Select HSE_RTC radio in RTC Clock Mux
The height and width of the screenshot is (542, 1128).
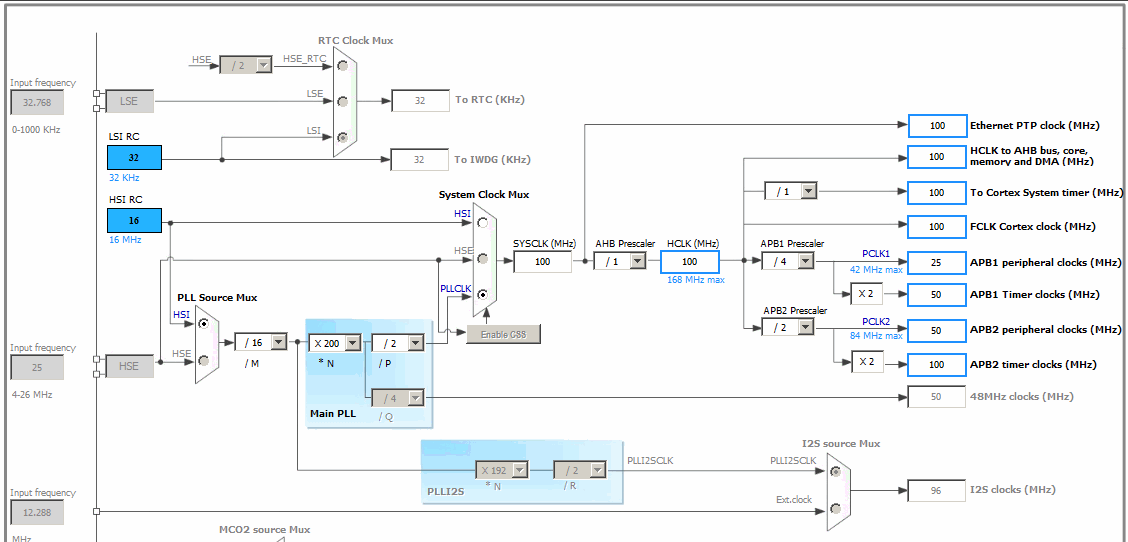coord(343,66)
